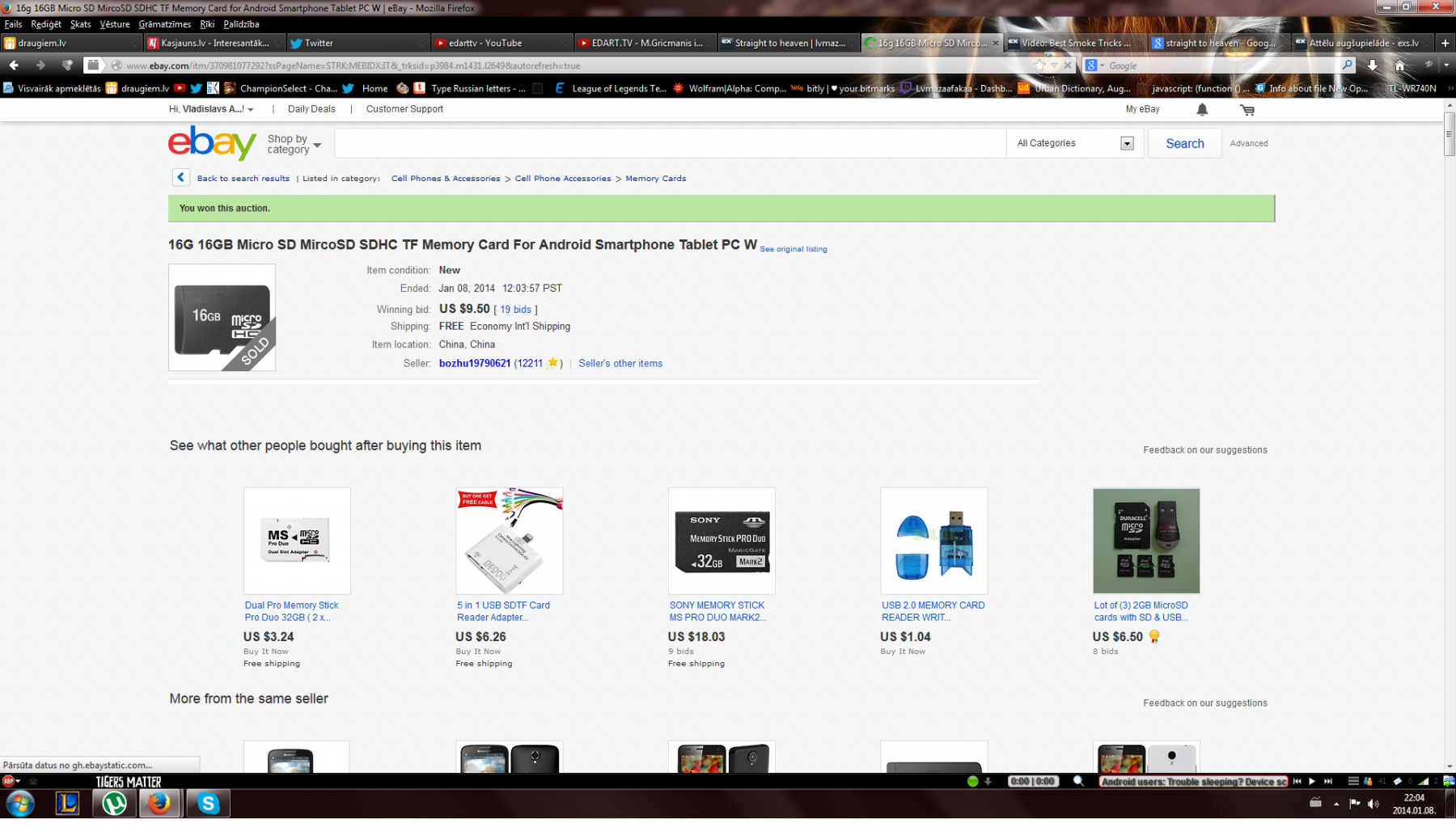
Task: Click the music player play button
Action: pos(1312,781)
